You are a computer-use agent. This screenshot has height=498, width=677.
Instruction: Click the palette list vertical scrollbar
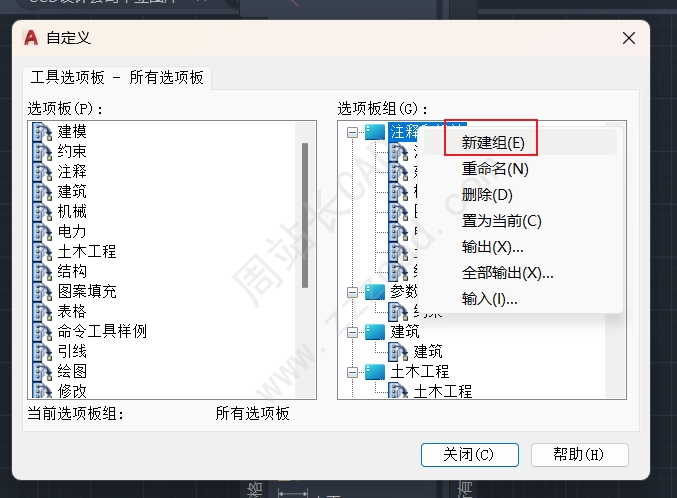pos(305,215)
